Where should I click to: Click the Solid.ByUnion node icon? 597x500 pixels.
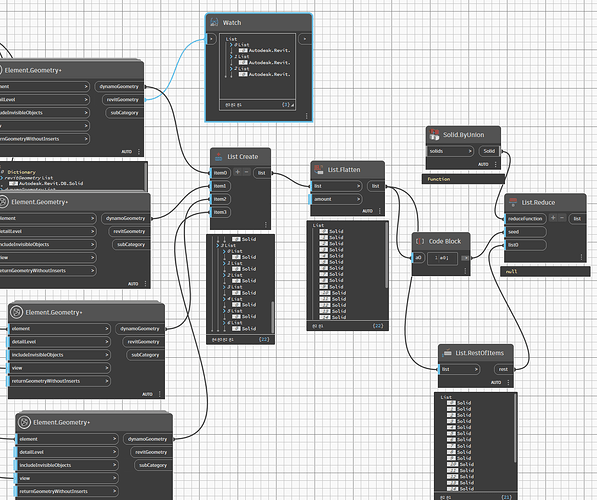(434, 134)
